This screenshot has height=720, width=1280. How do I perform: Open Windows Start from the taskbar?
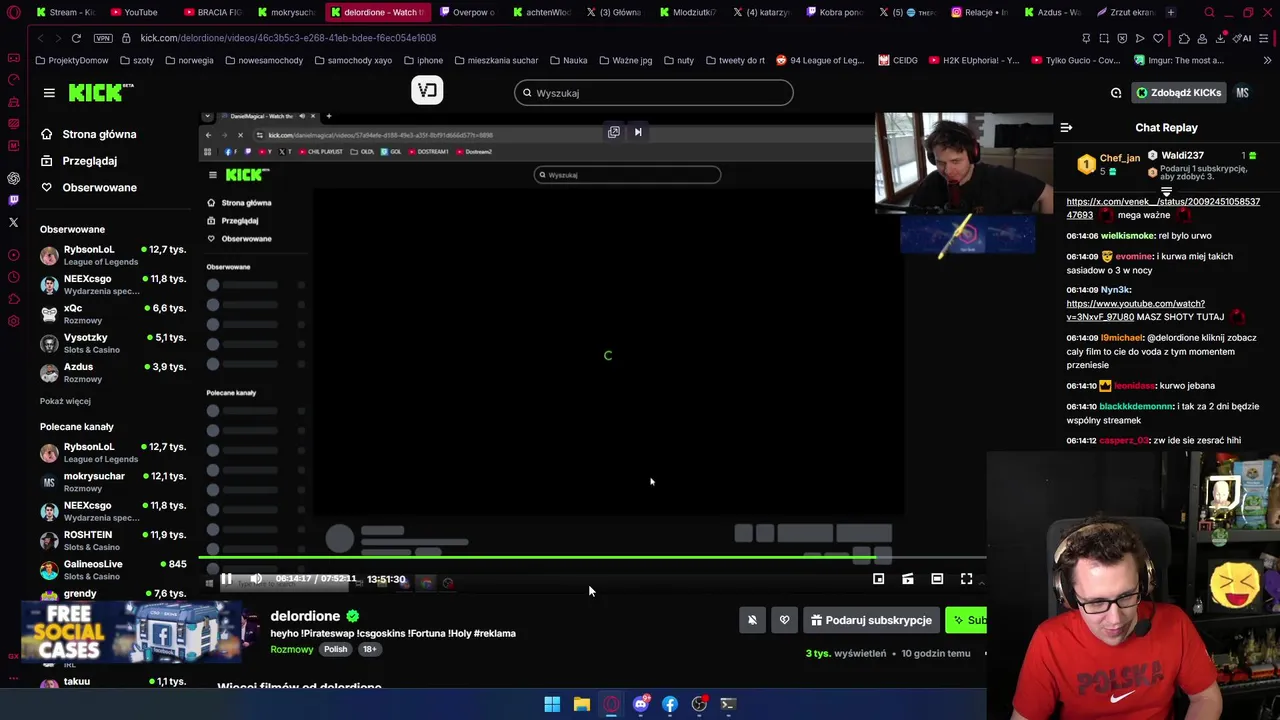[x=552, y=704]
